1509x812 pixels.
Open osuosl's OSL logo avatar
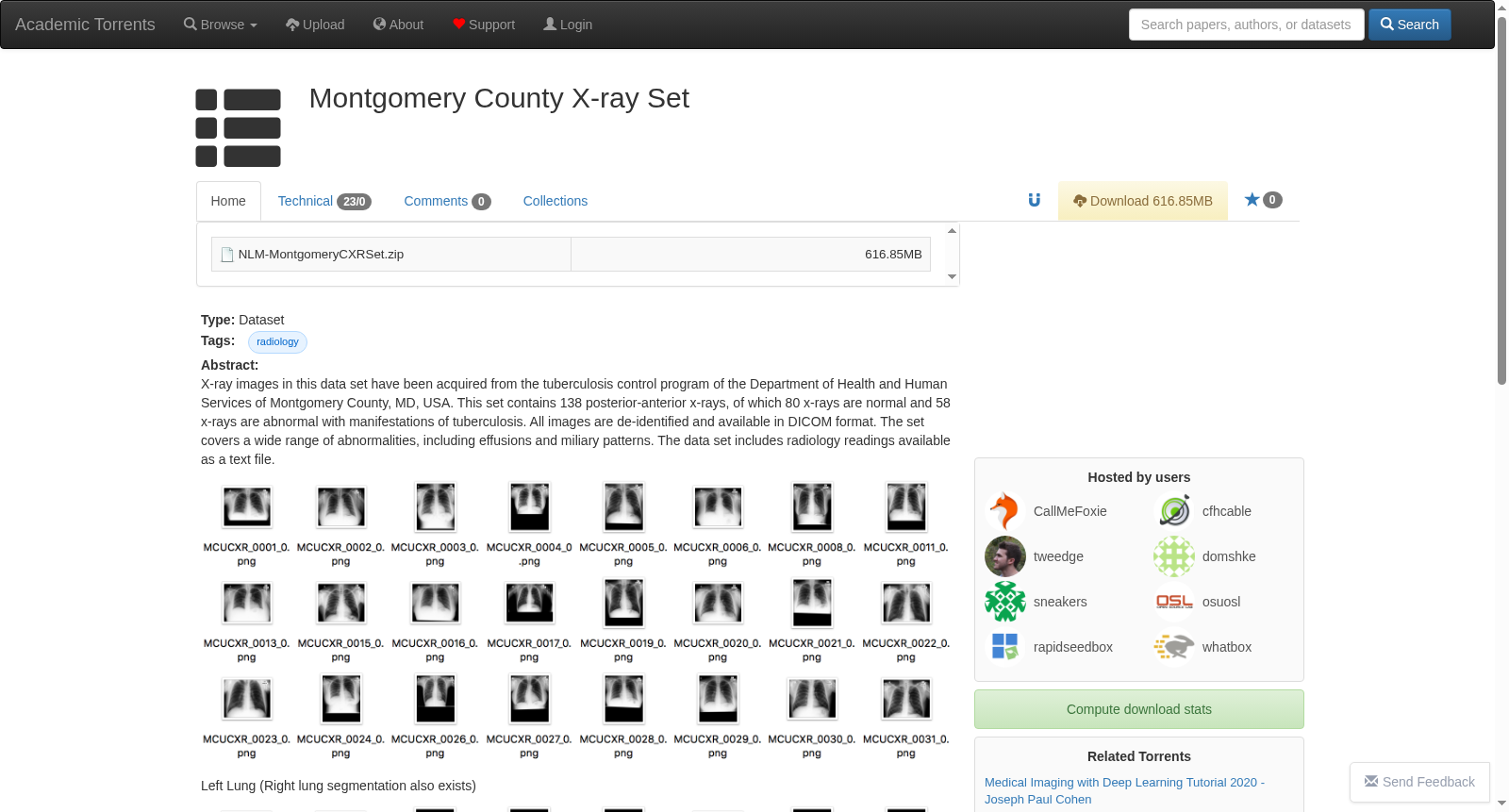1174,602
